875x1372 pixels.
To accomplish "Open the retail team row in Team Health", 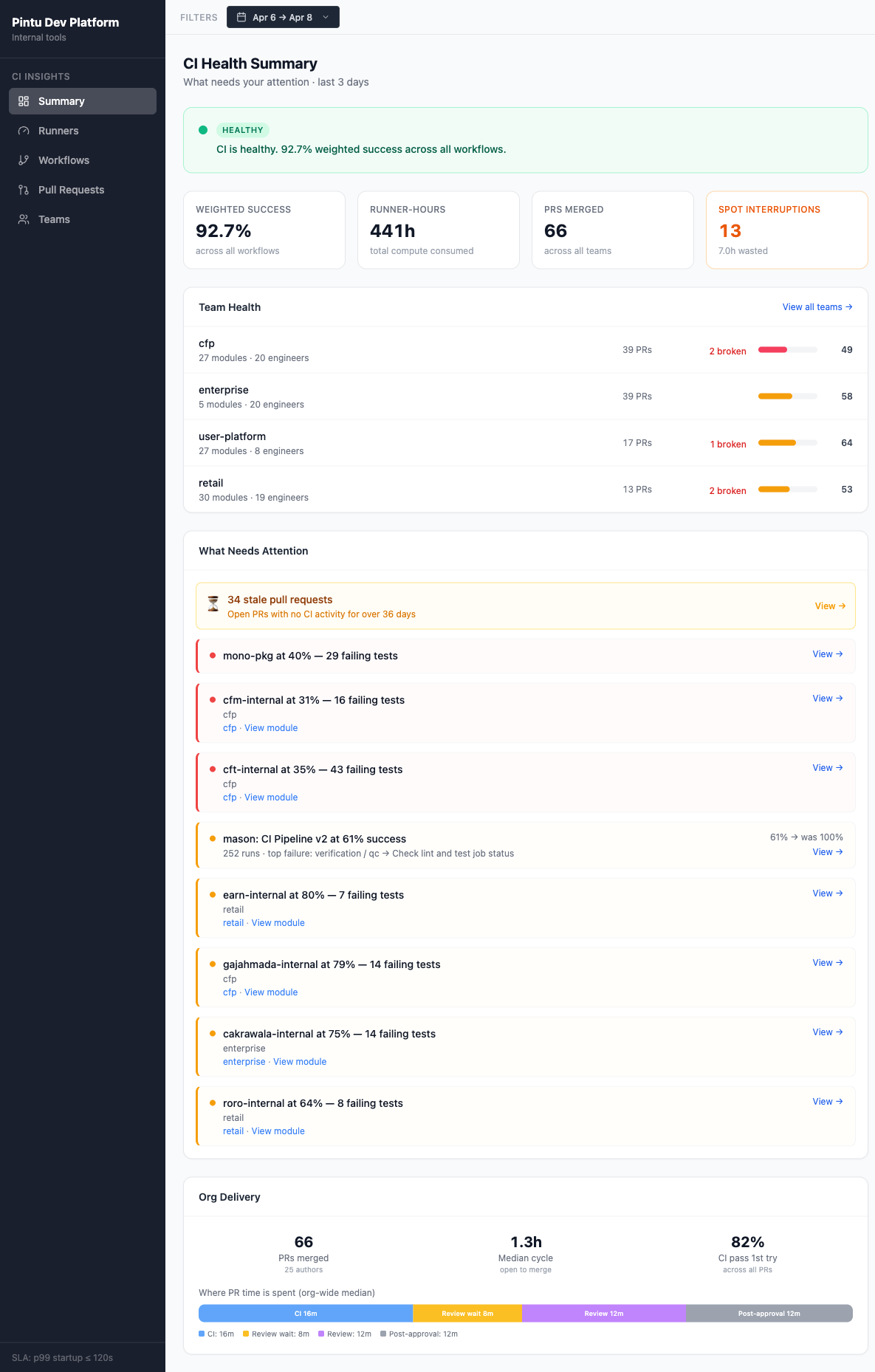I will coord(526,490).
